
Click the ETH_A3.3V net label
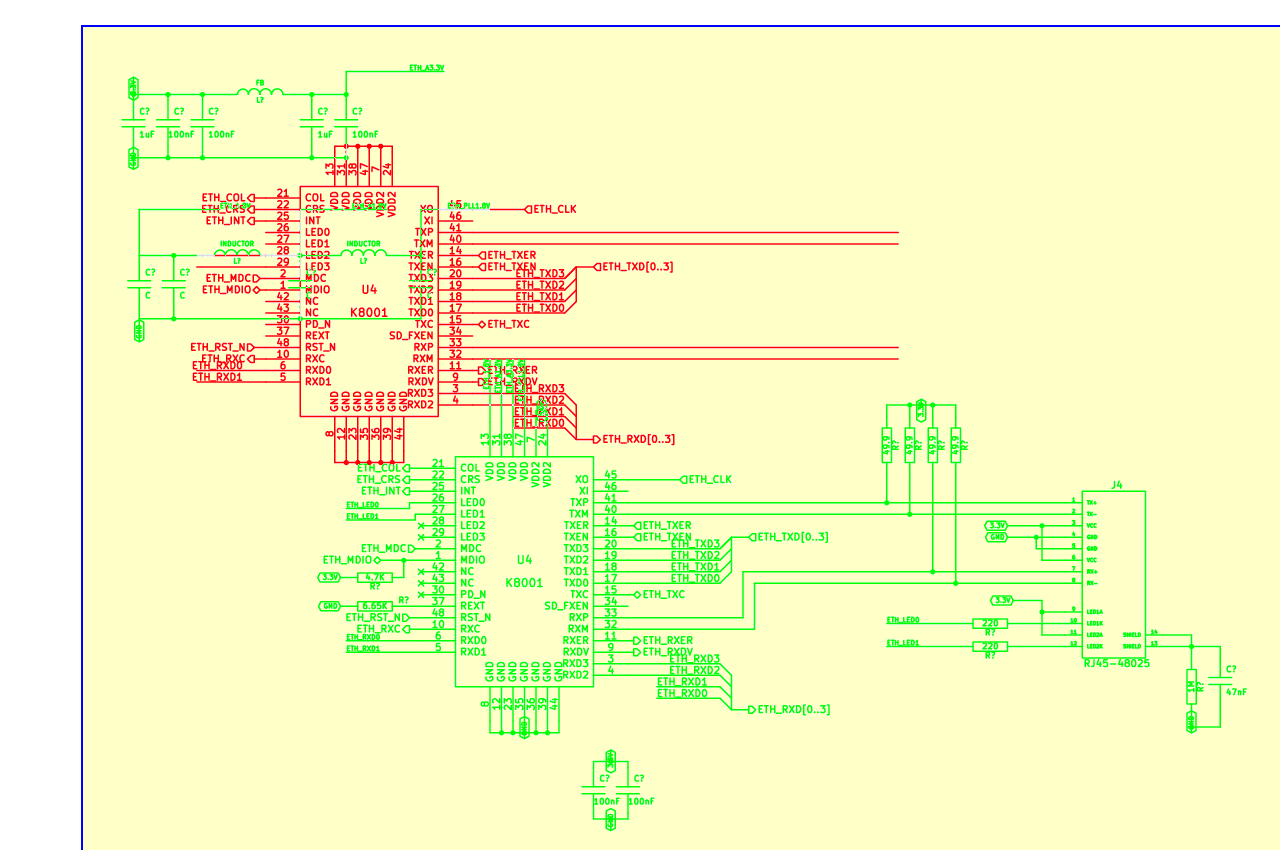pyautogui.click(x=426, y=67)
